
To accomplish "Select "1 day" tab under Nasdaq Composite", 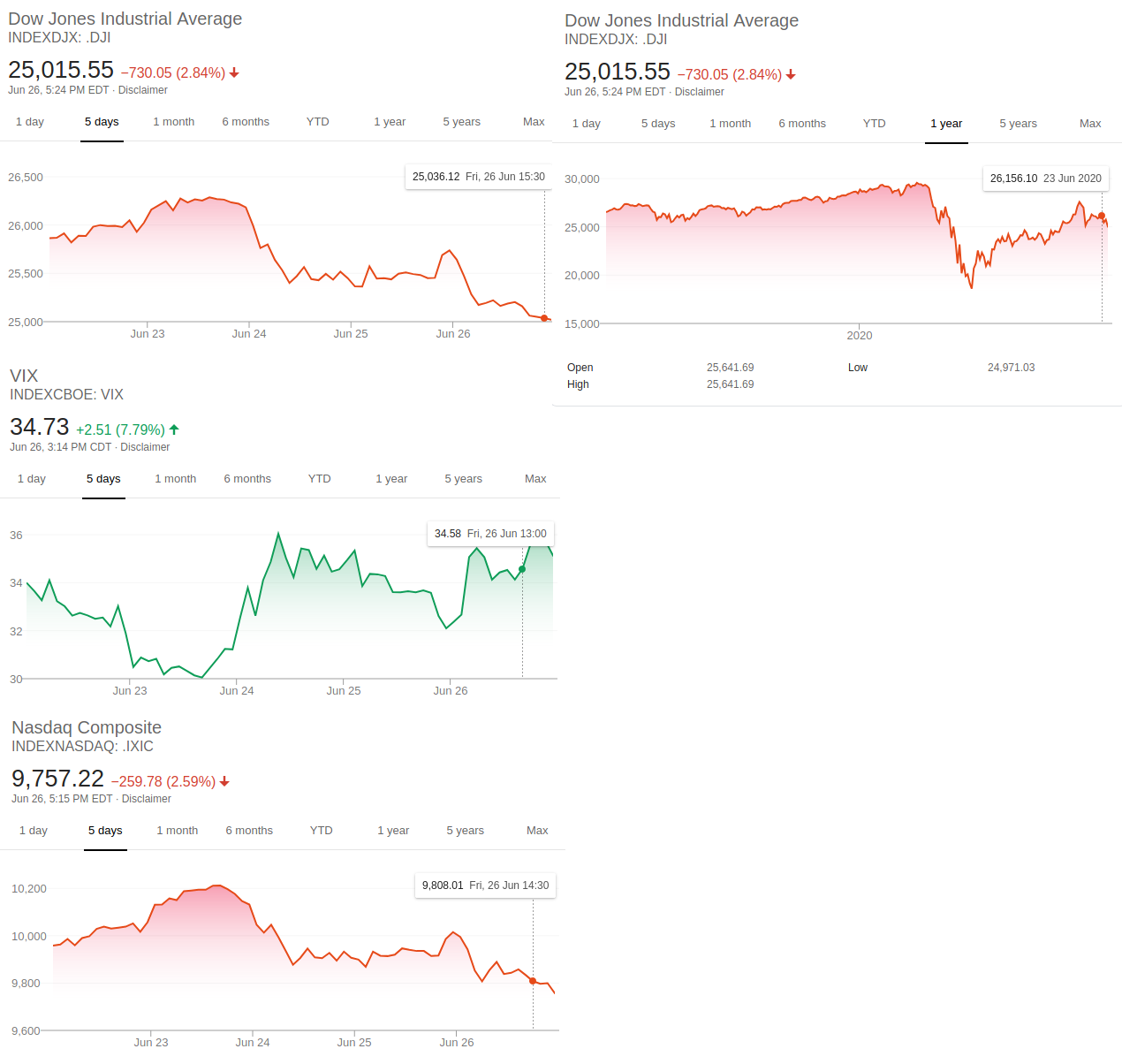I will pyautogui.click(x=34, y=831).
